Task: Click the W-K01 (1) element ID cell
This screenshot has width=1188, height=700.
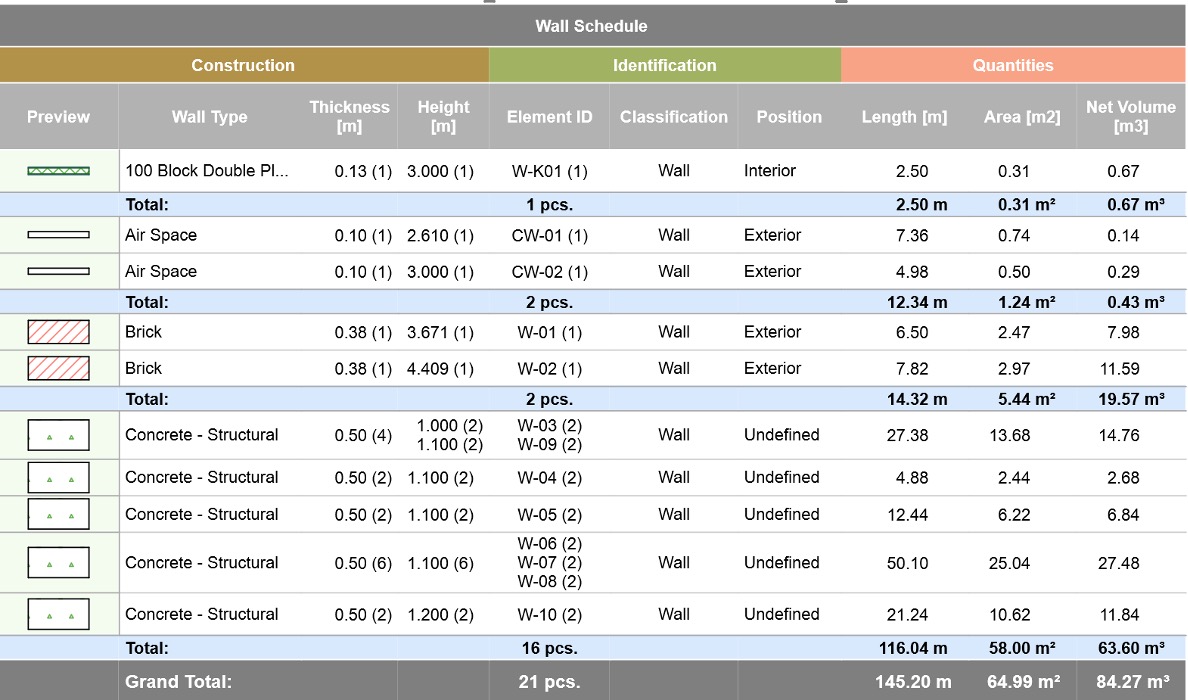Action: [x=549, y=171]
